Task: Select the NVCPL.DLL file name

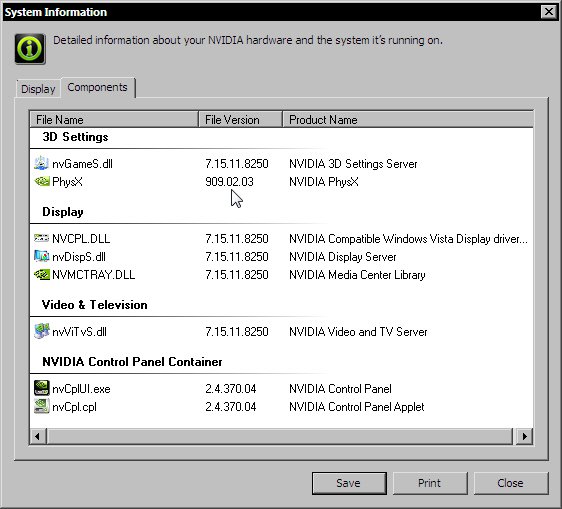Action: [x=81, y=239]
